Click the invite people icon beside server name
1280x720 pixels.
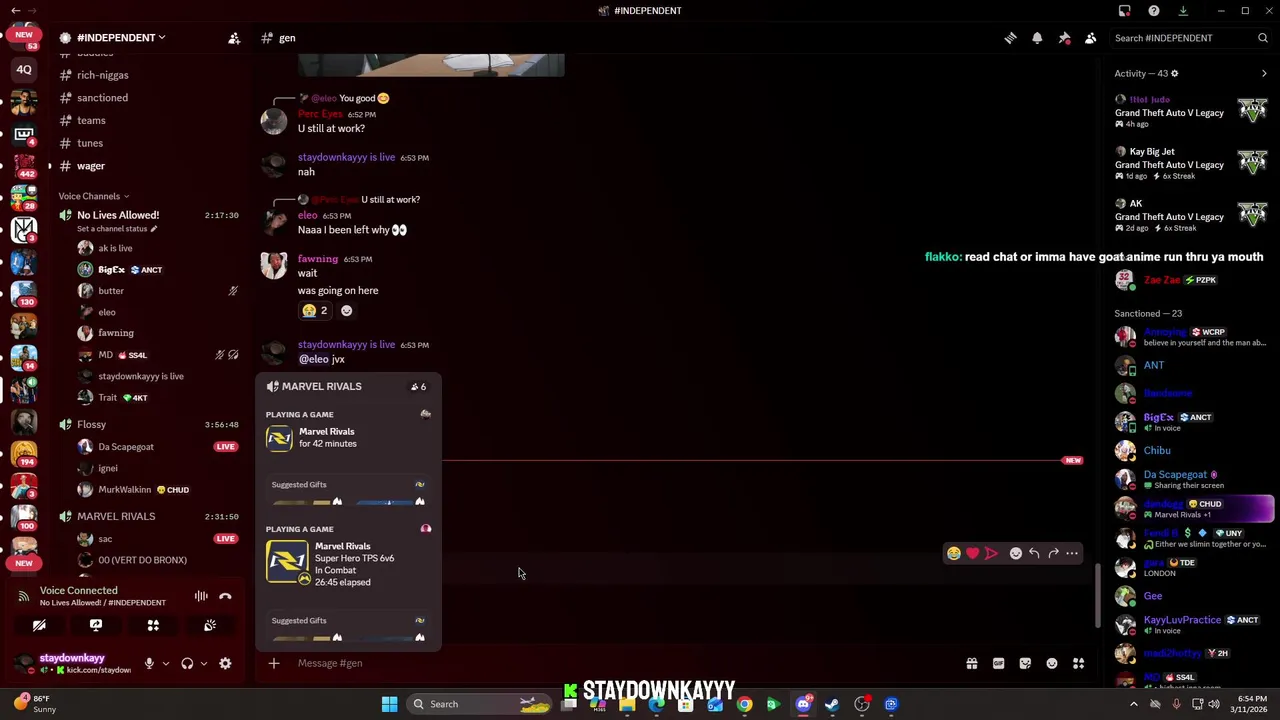pyautogui.click(x=234, y=38)
